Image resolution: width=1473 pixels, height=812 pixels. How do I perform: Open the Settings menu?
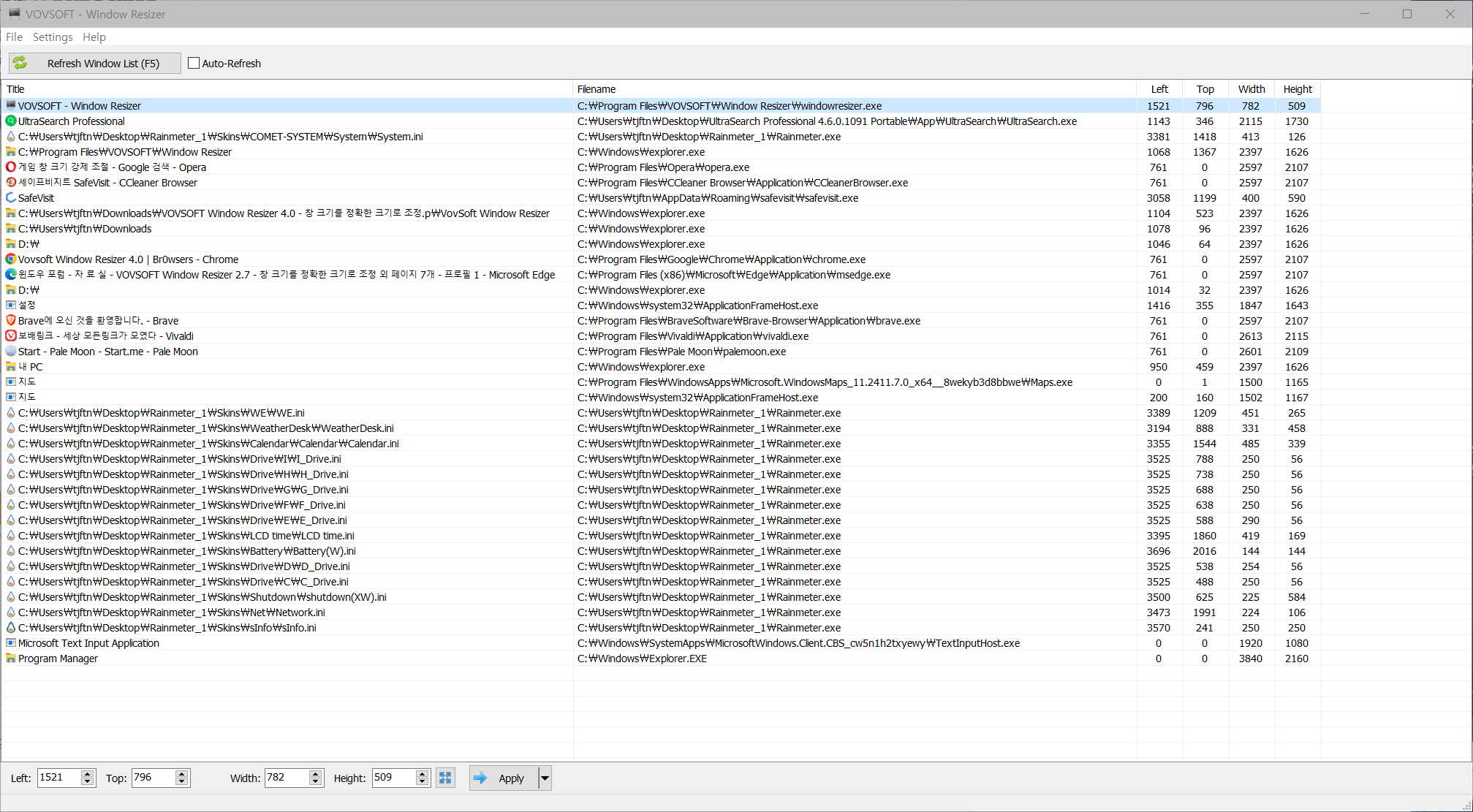[53, 37]
